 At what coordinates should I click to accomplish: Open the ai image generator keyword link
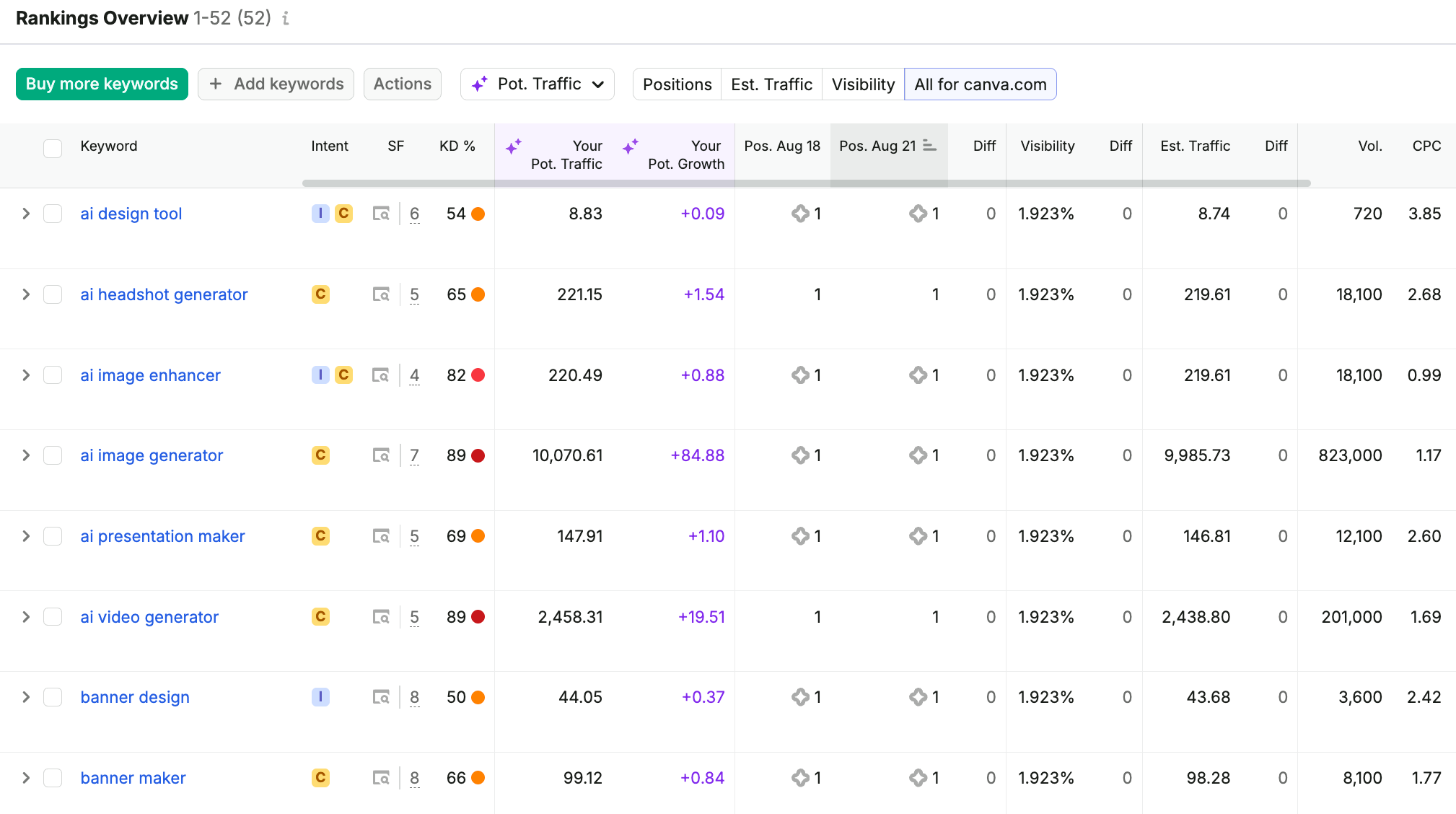(x=152, y=455)
